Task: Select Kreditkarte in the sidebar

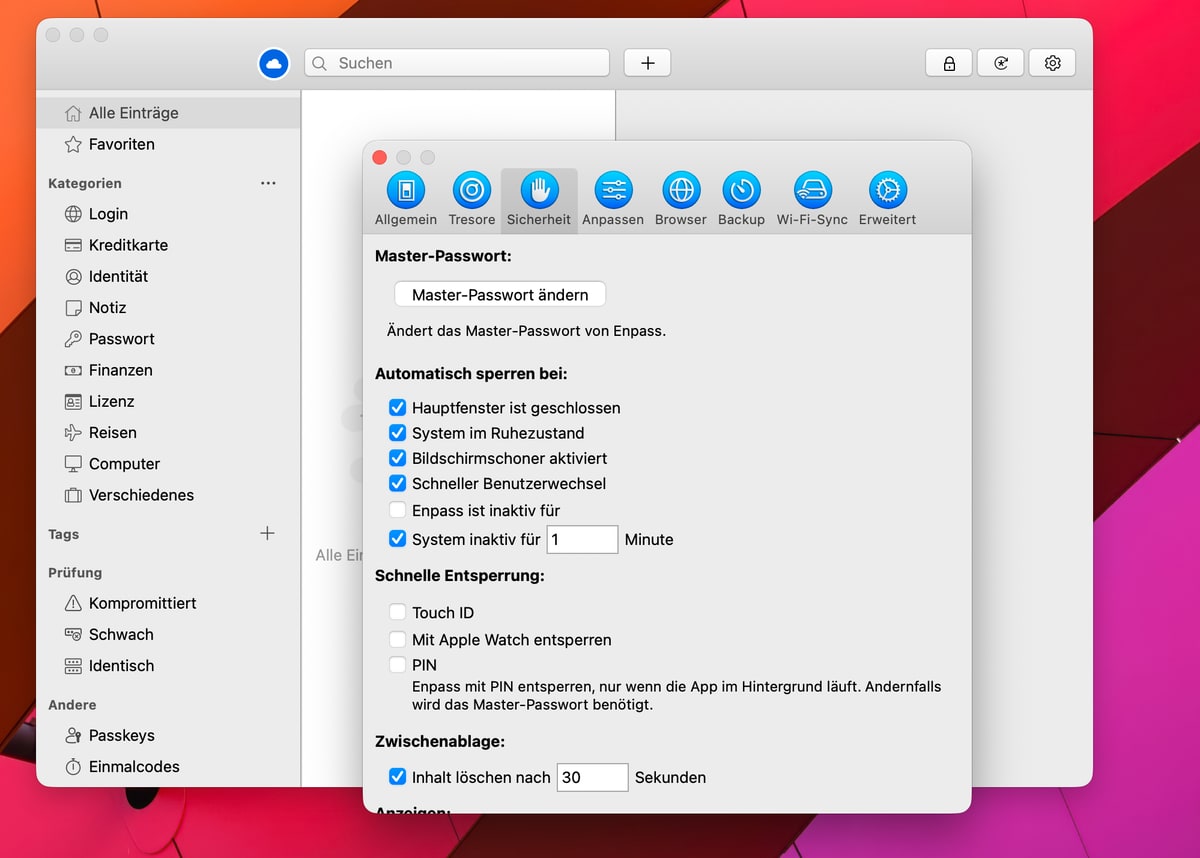Action: (128, 245)
